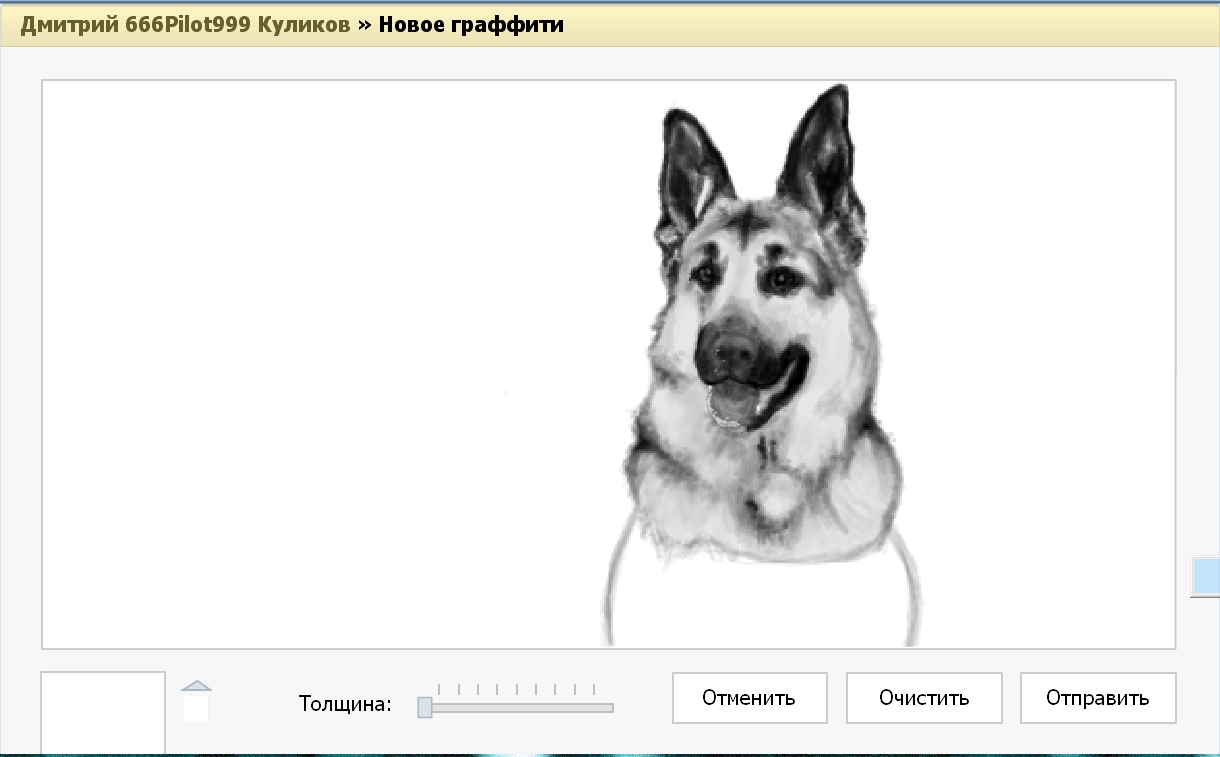Click the Новое граффити title text
This screenshot has height=757, width=1220.
click(x=470, y=25)
